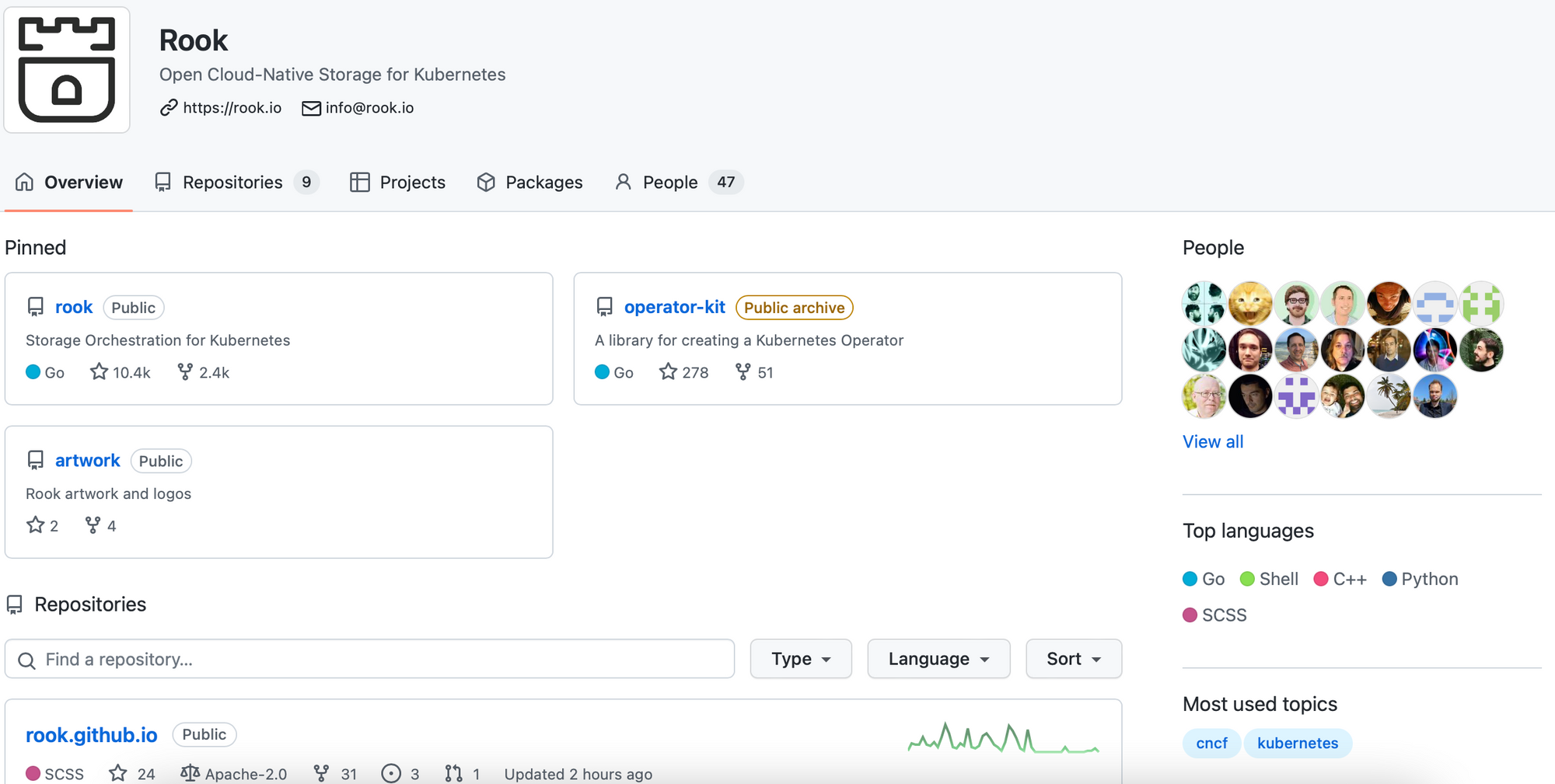
Task: Open the Sort dropdown
Action: pyautogui.click(x=1074, y=659)
